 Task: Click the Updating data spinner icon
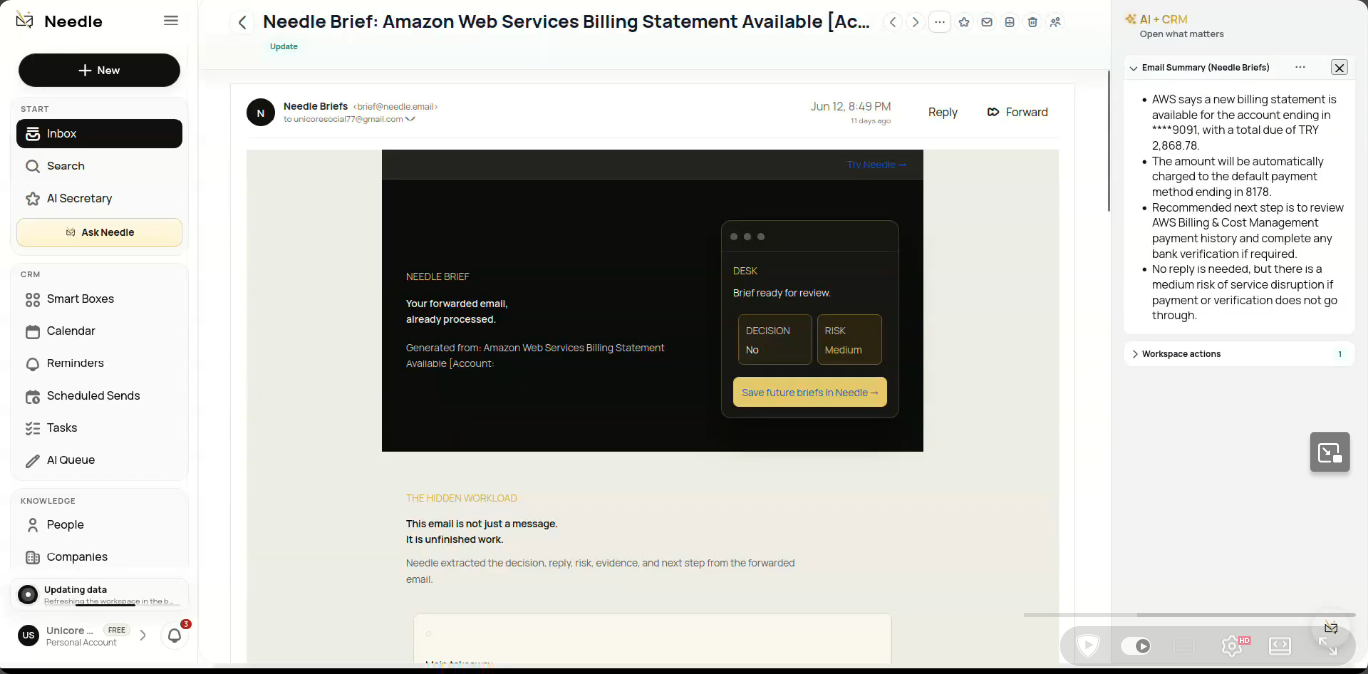pyautogui.click(x=28, y=595)
